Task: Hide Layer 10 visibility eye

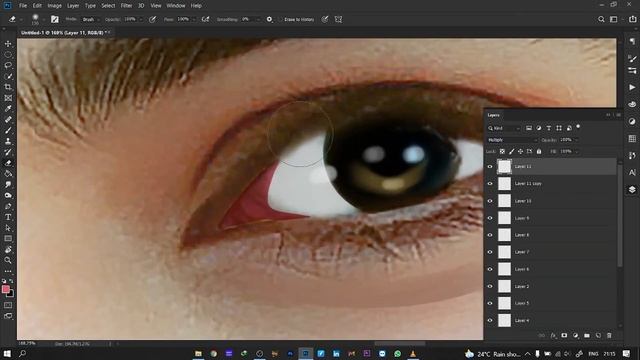Action: [490, 201]
